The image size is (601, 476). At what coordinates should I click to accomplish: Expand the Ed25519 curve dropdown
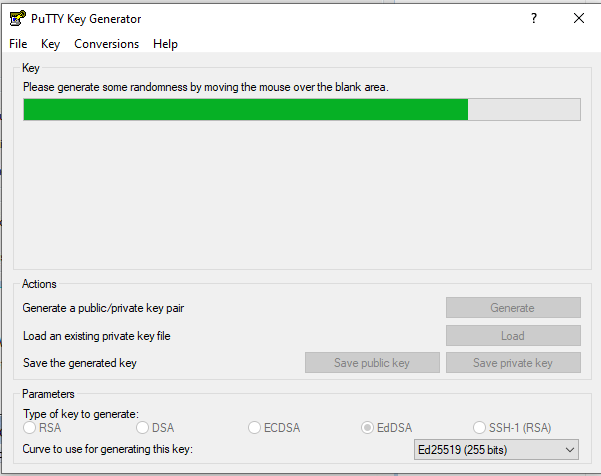(x=496, y=450)
